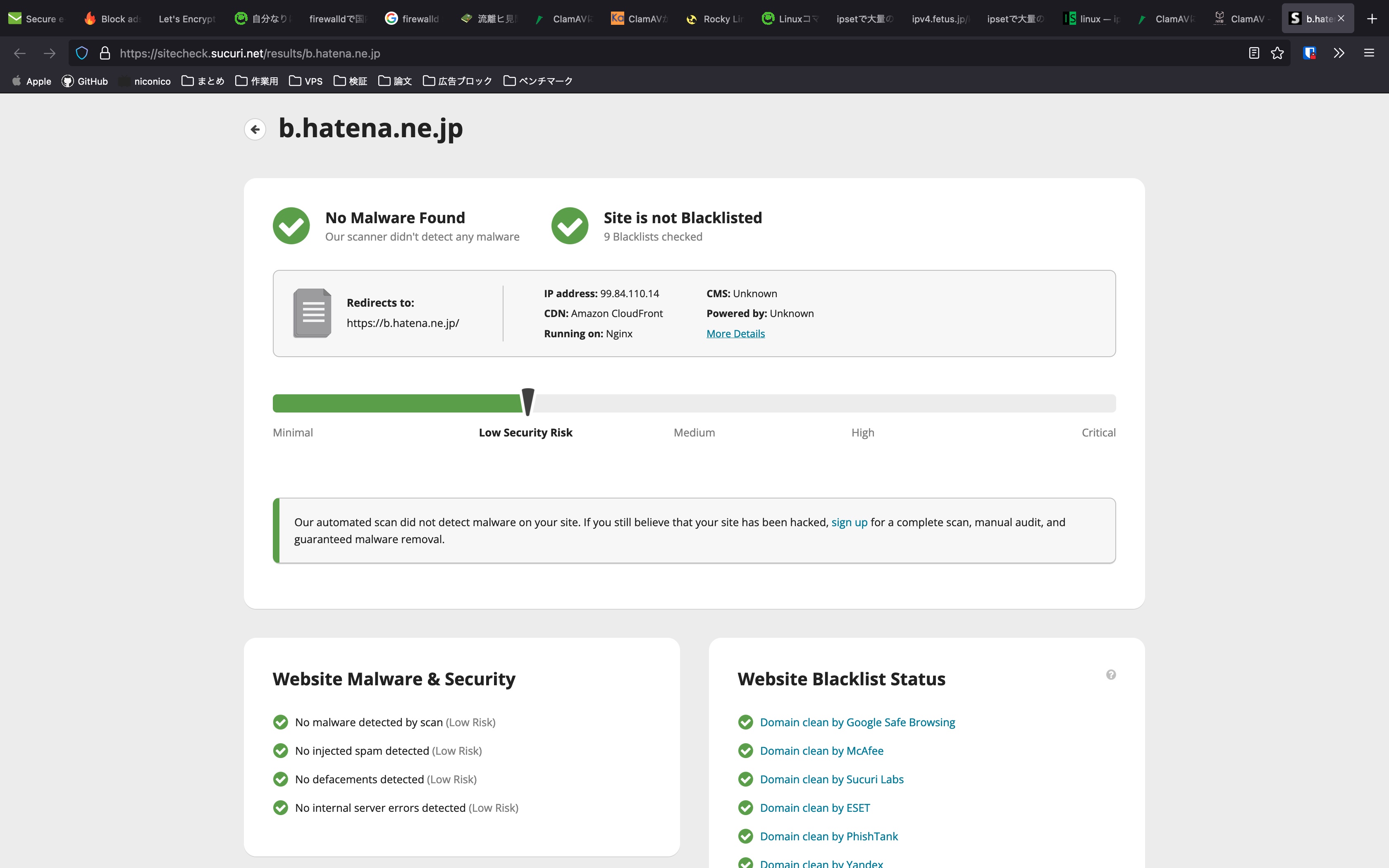Open the VPS bookmarks folder
The width and height of the screenshot is (1389, 868).
tap(306, 81)
